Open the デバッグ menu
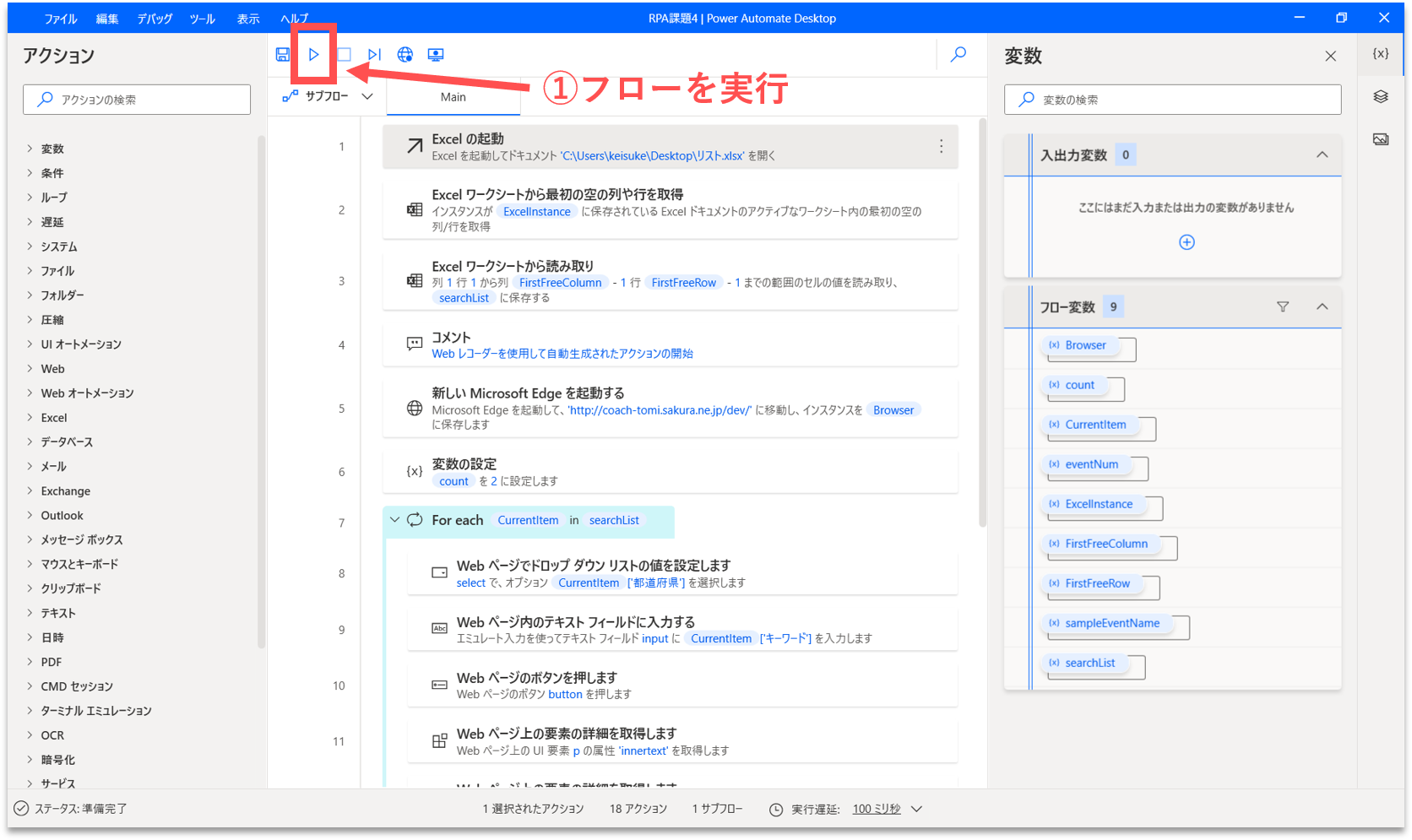 pyautogui.click(x=155, y=19)
